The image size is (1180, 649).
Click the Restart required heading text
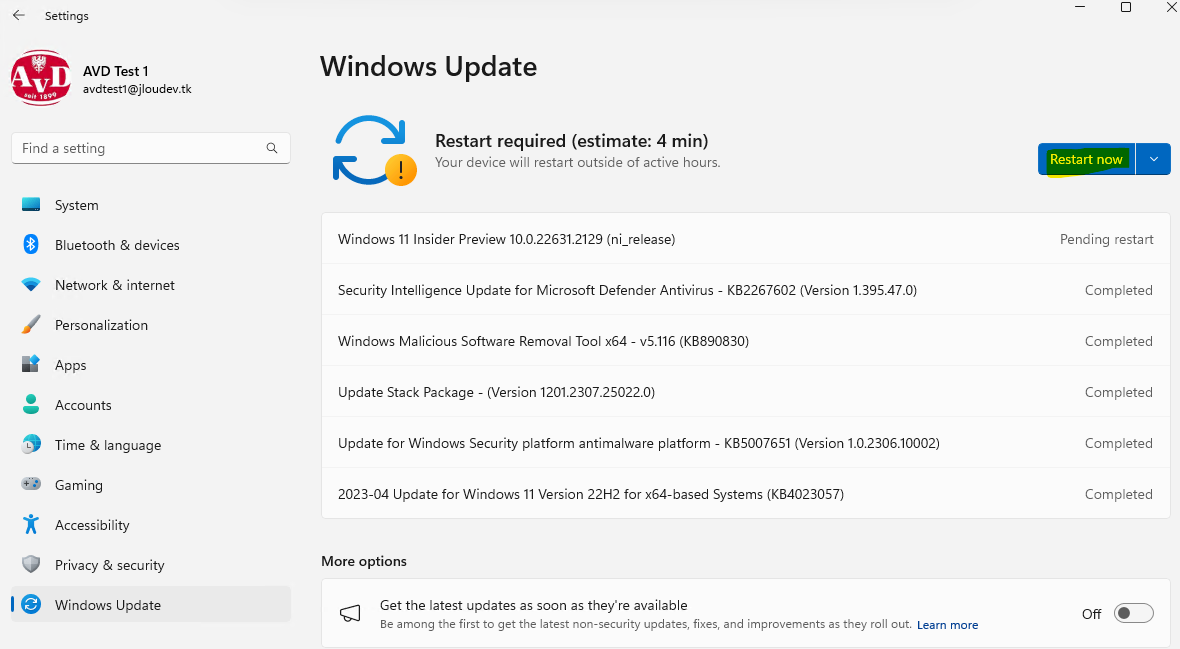571,141
